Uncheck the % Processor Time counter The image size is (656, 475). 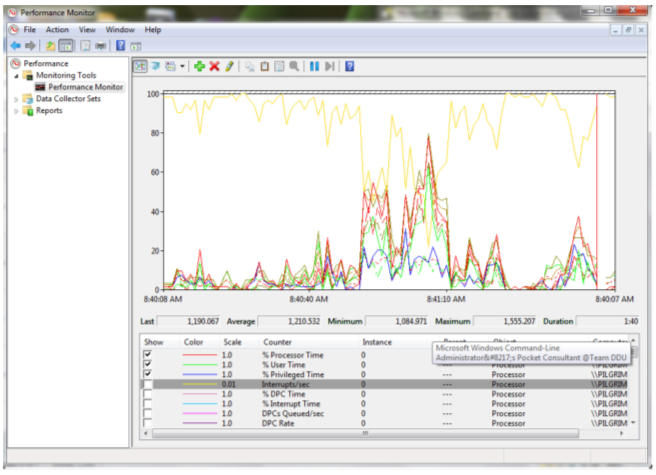click(x=148, y=354)
